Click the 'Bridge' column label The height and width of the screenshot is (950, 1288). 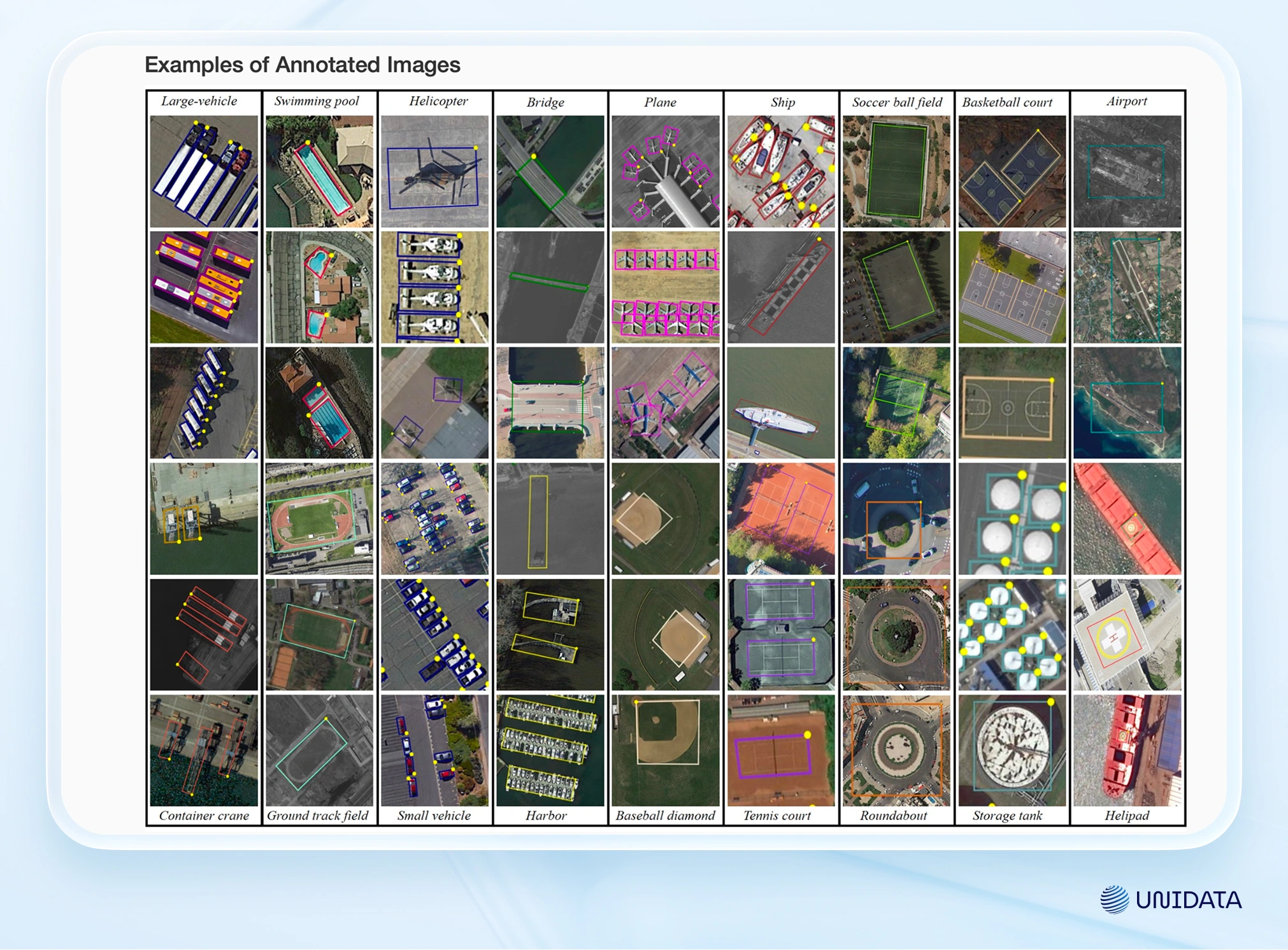[545, 102]
